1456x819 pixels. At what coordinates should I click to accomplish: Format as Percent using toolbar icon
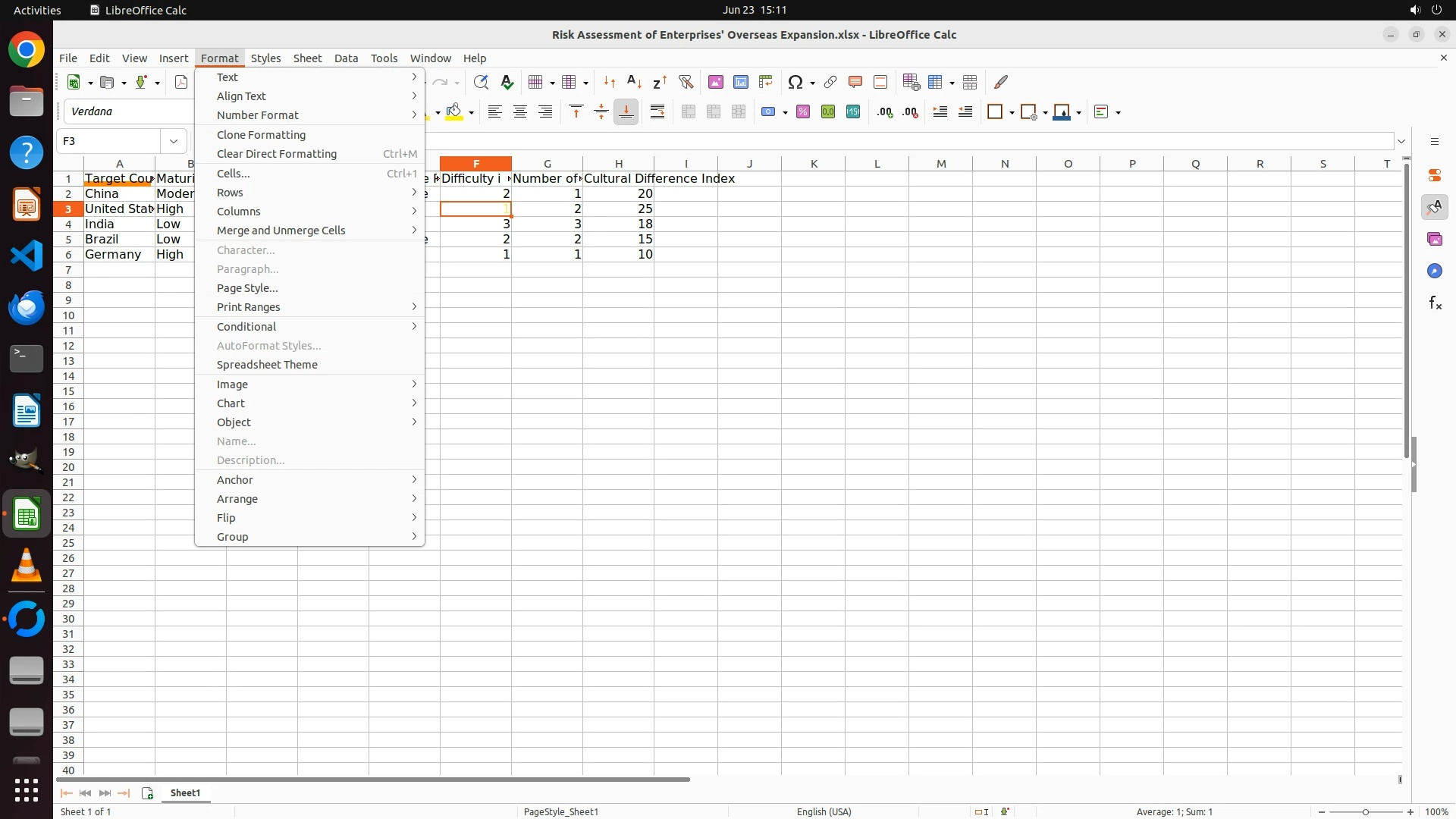(x=803, y=112)
